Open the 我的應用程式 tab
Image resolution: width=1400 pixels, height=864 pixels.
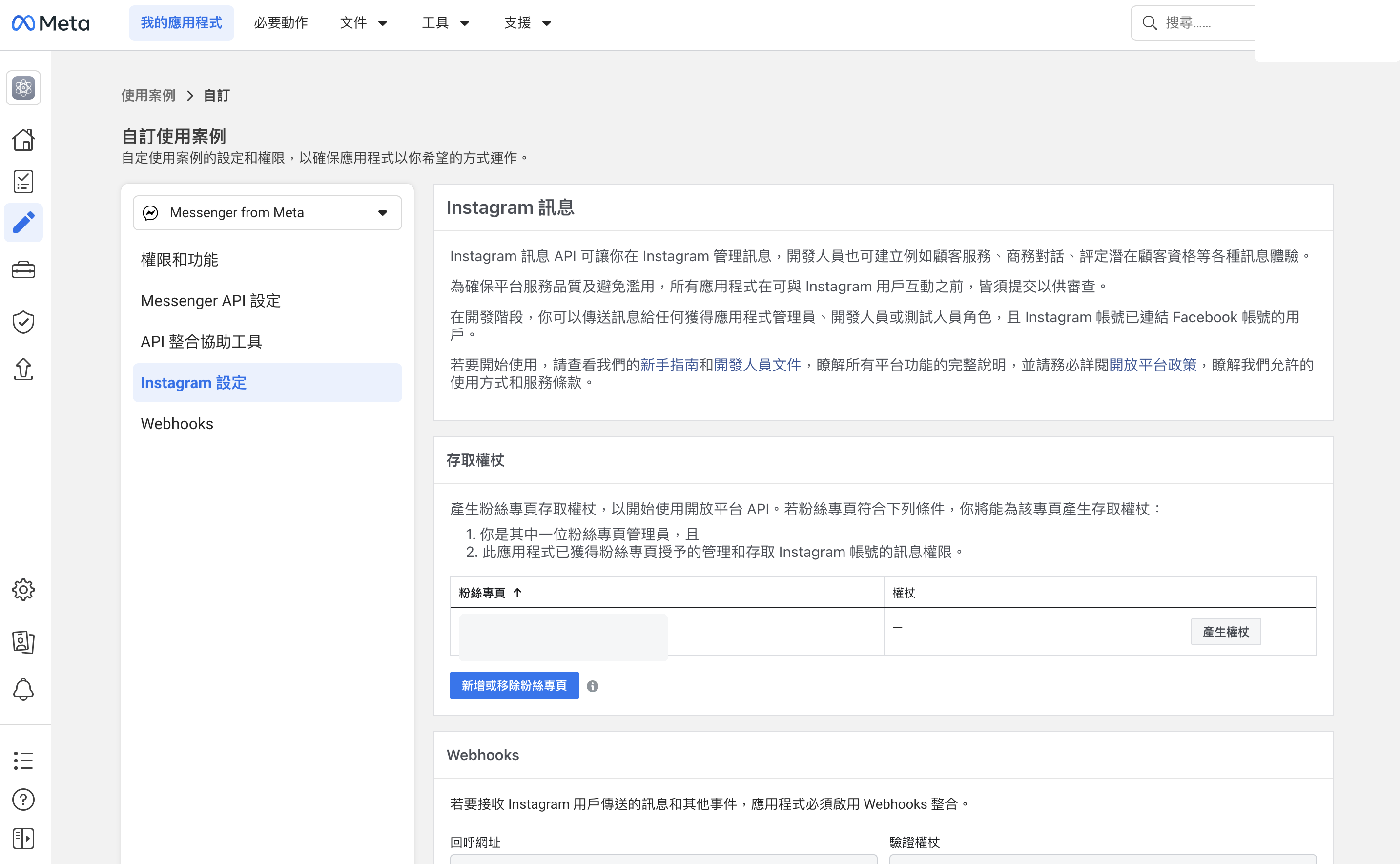181,23
